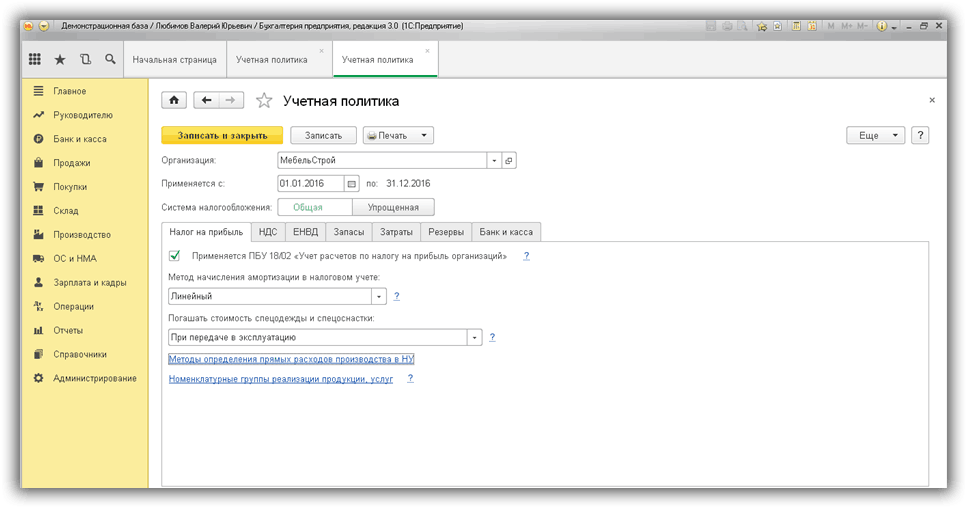Viewport: 967px width, 508px height.
Task: Select Упрощенная taxation system
Action: point(393,207)
